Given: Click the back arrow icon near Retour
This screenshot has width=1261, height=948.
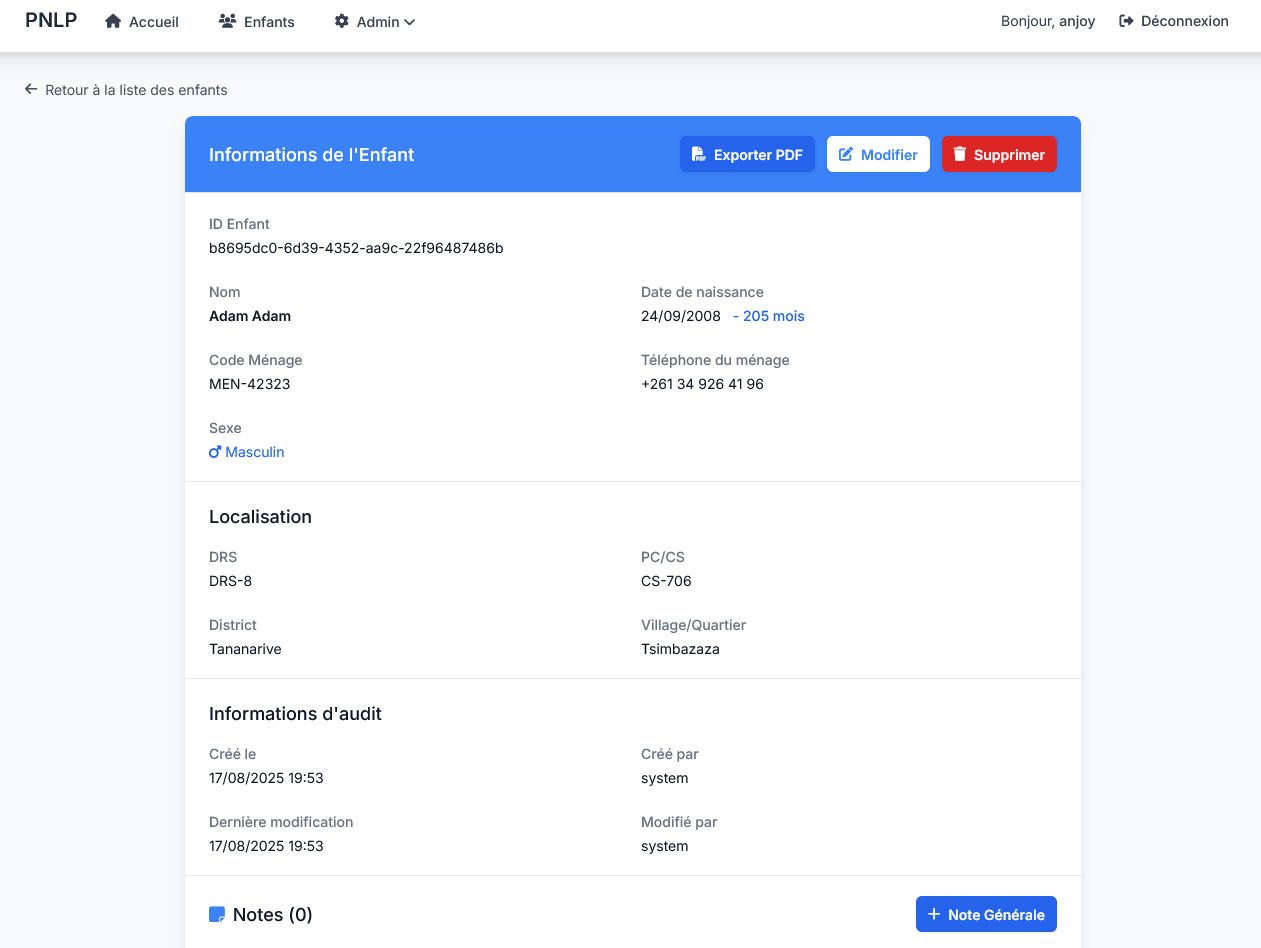Looking at the screenshot, I should point(31,90).
